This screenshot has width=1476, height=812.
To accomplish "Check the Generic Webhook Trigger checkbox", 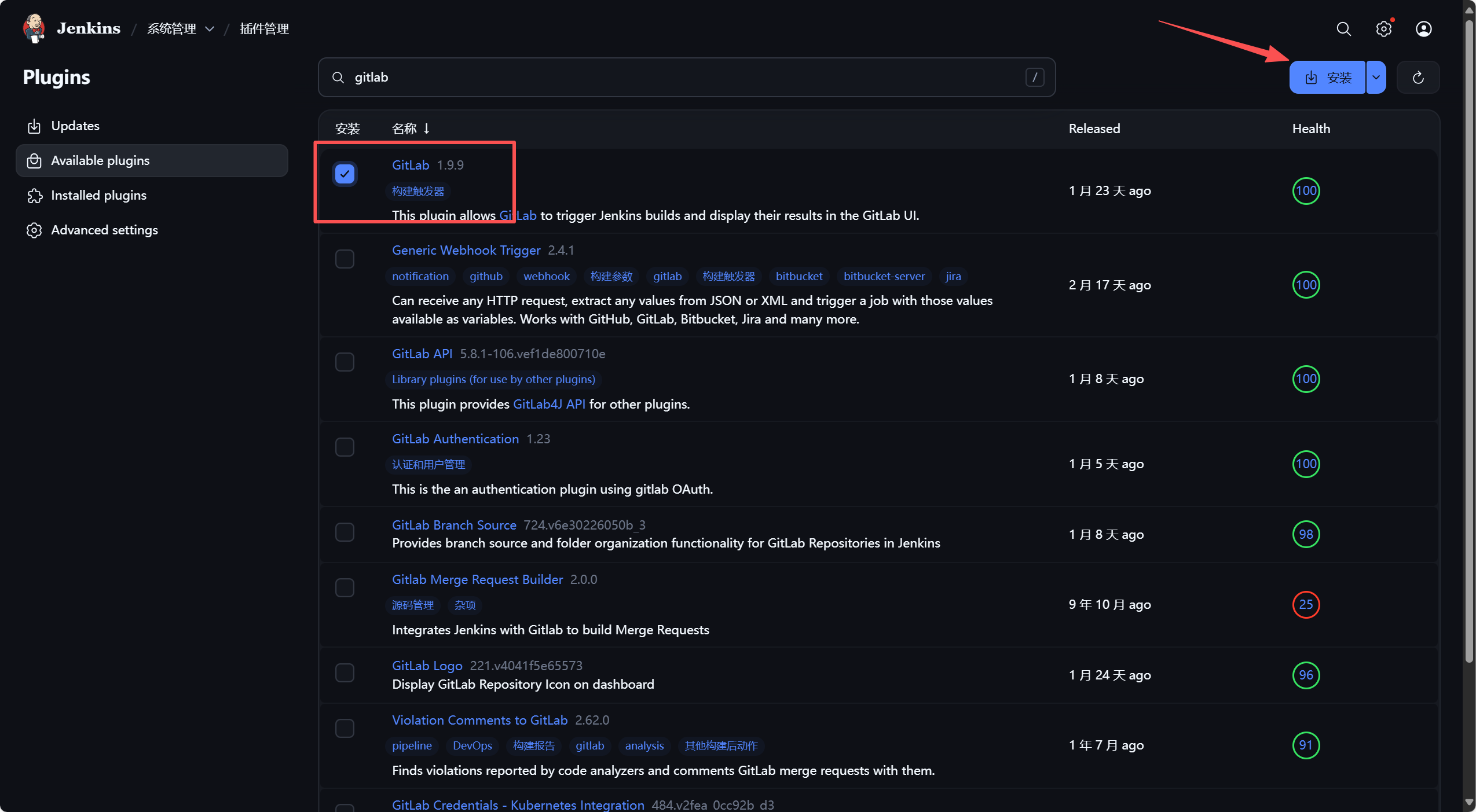I will tap(345, 259).
